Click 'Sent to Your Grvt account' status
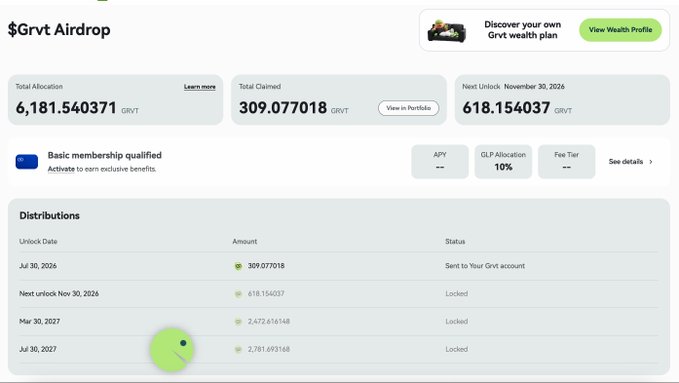 (485, 266)
